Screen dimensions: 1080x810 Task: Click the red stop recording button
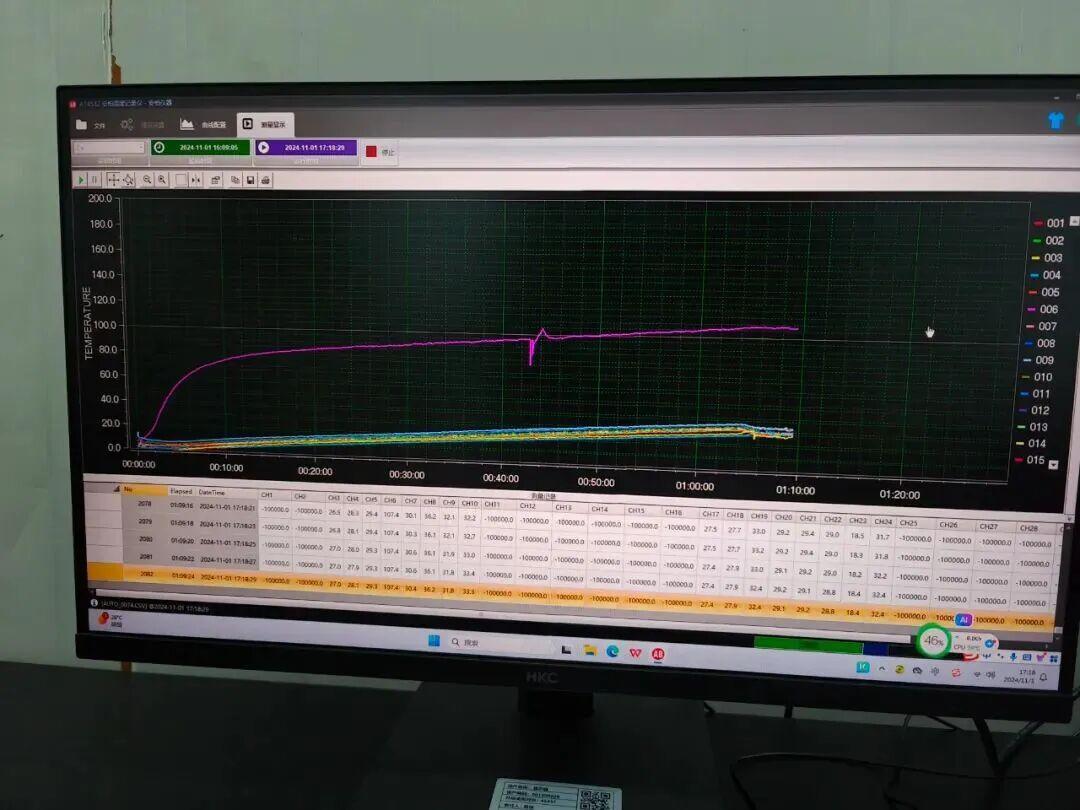click(372, 151)
